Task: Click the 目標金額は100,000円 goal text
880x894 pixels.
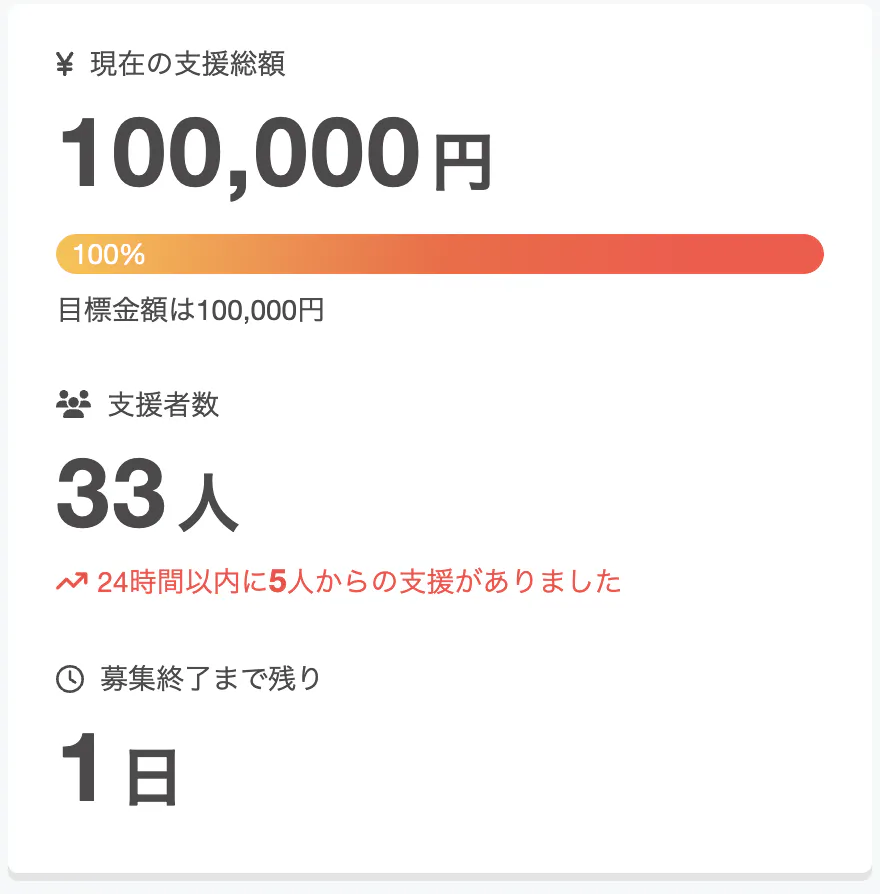Action: click(x=191, y=310)
